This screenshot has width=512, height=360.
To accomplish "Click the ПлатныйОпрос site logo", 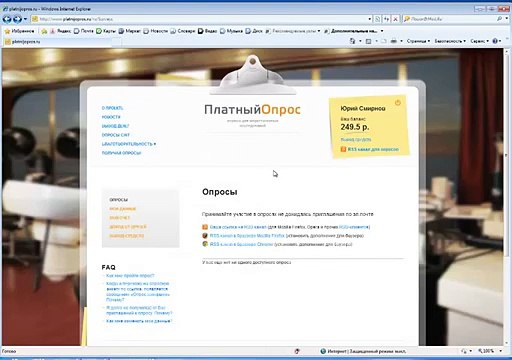I will click(x=252, y=109).
